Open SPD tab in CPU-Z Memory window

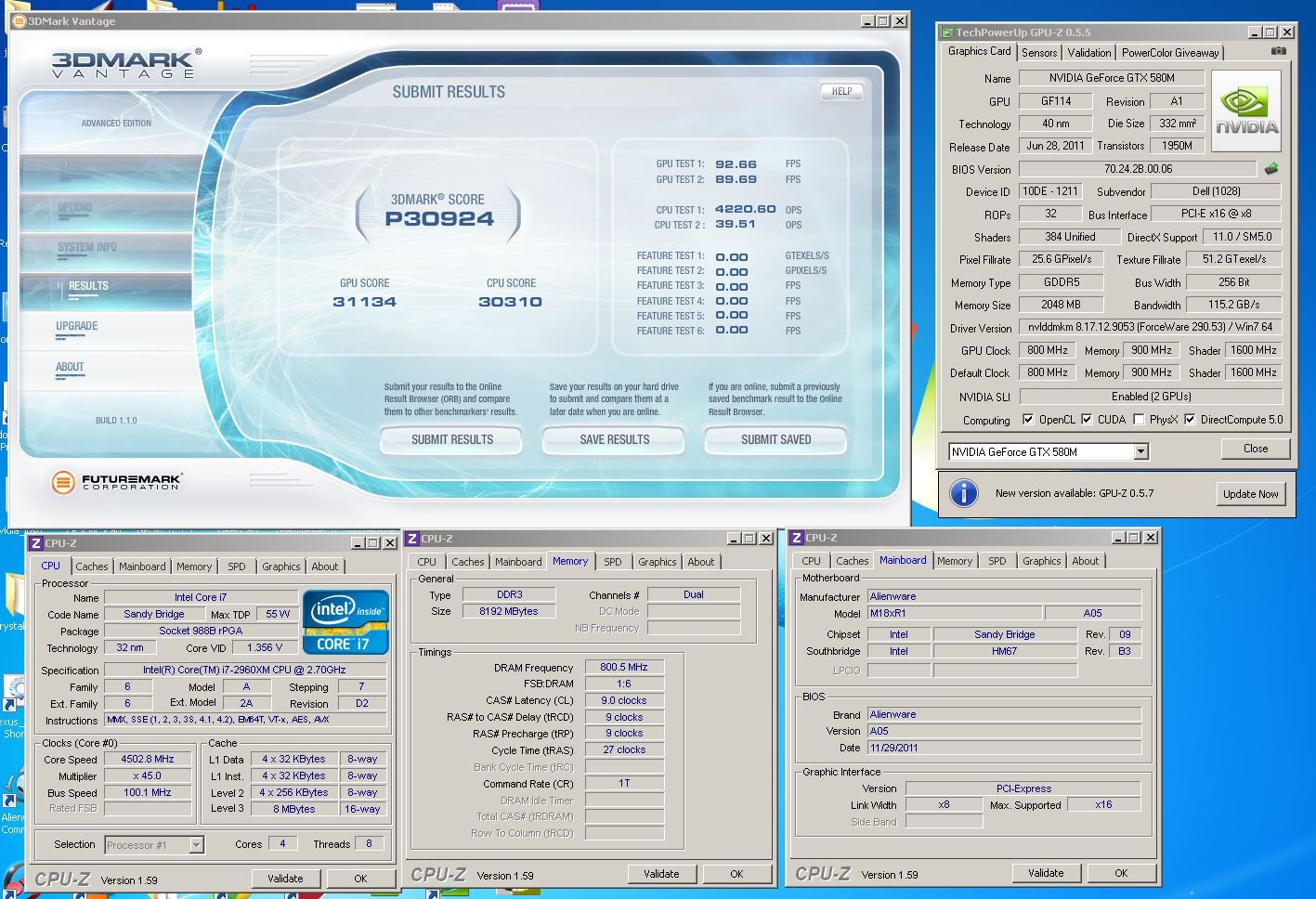tap(613, 562)
